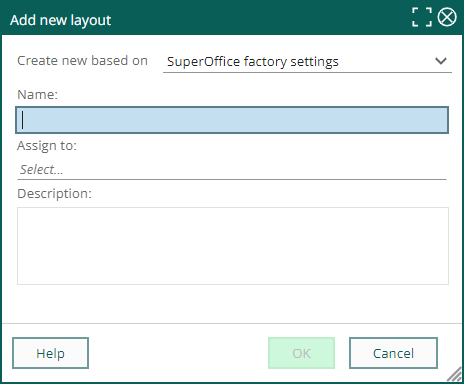The height and width of the screenshot is (384, 464).
Task: Maximize the Add new layout dialog
Action: point(422,17)
